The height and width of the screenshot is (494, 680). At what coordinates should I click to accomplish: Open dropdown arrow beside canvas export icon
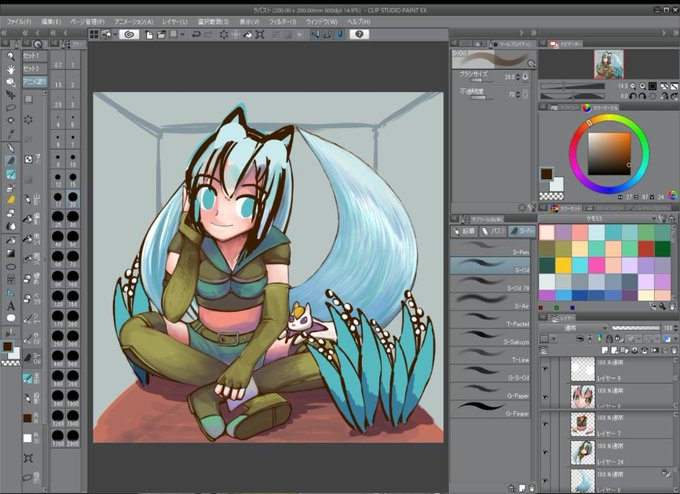(115, 35)
